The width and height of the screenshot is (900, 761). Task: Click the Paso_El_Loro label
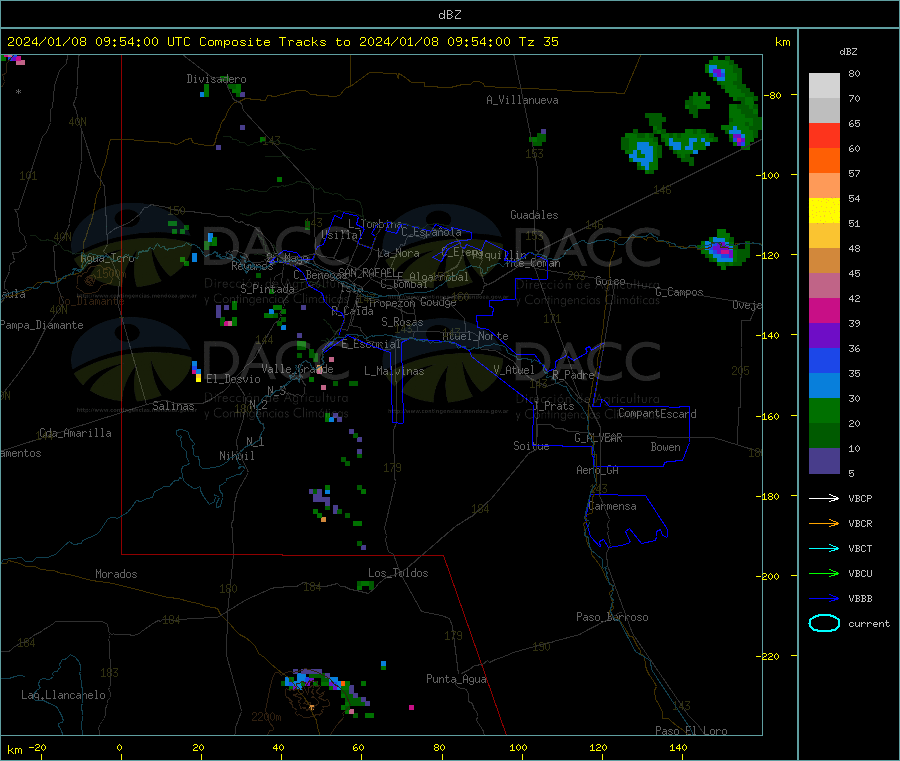691,731
